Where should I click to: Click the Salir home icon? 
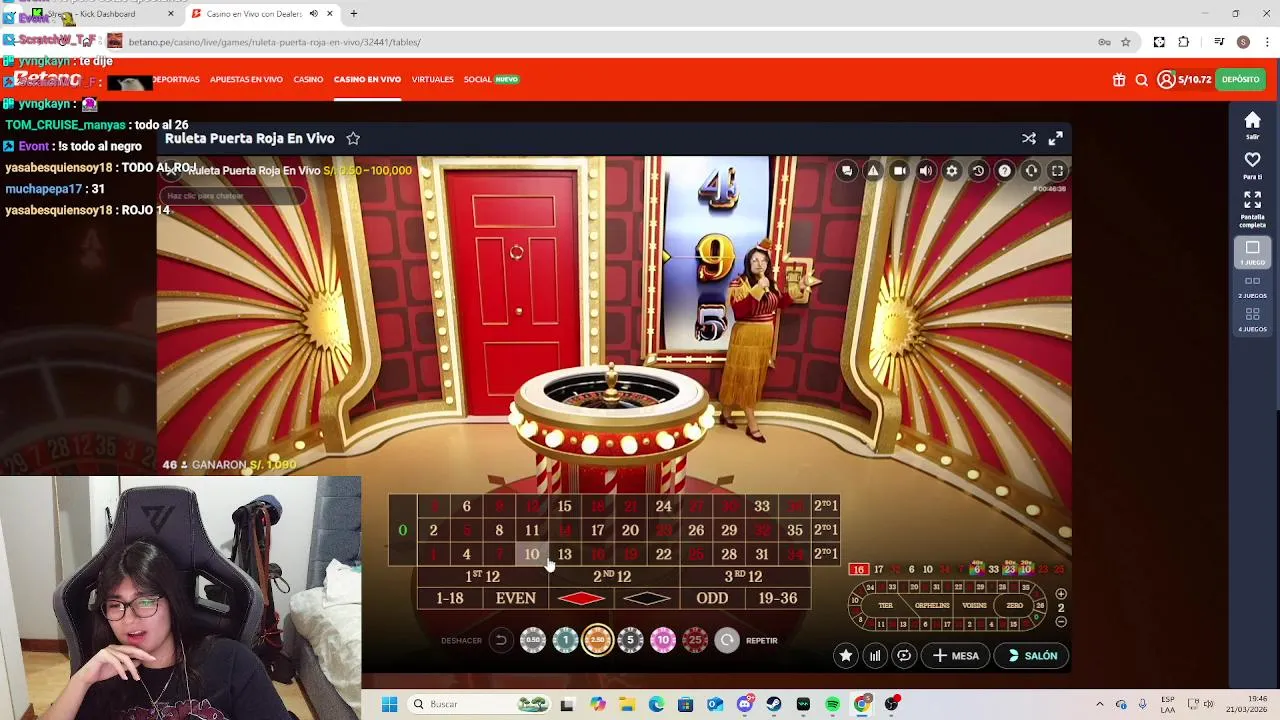1252,125
